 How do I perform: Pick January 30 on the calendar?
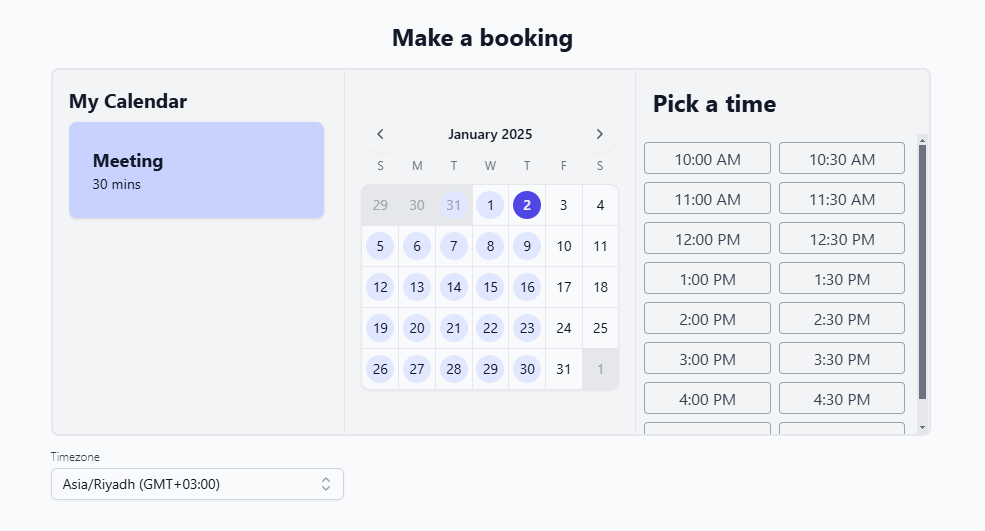(527, 369)
